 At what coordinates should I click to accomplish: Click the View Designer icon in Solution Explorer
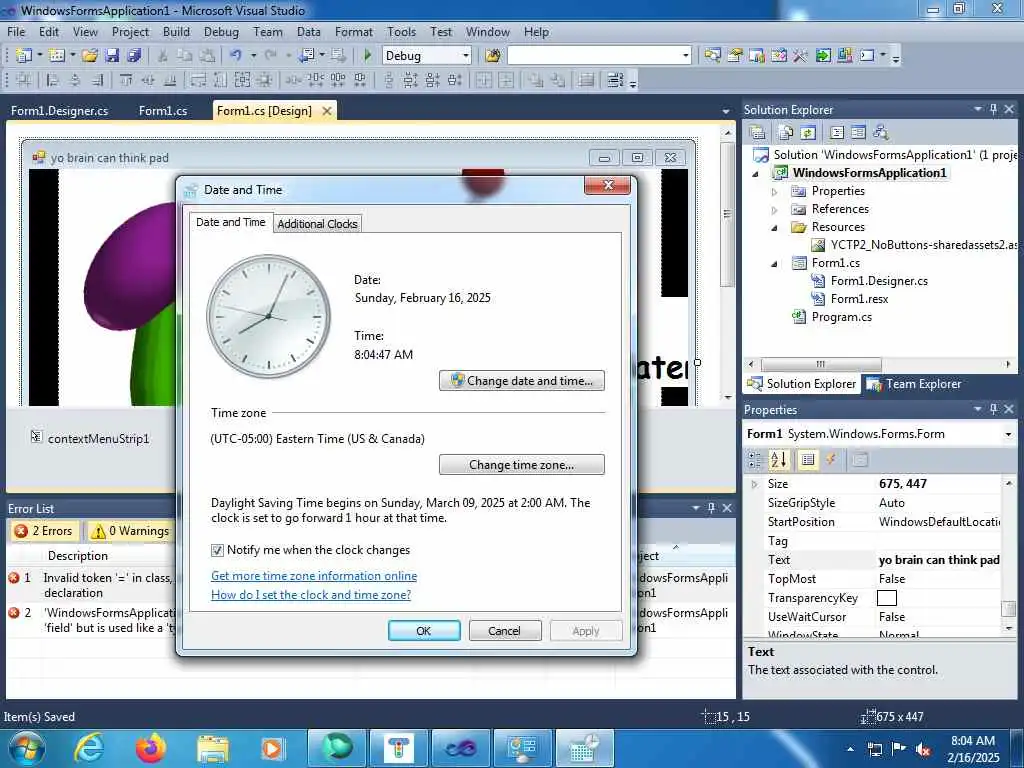(858, 133)
